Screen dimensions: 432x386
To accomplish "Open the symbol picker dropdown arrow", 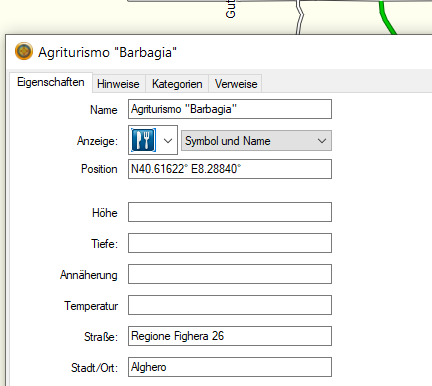I will click(168, 141).
